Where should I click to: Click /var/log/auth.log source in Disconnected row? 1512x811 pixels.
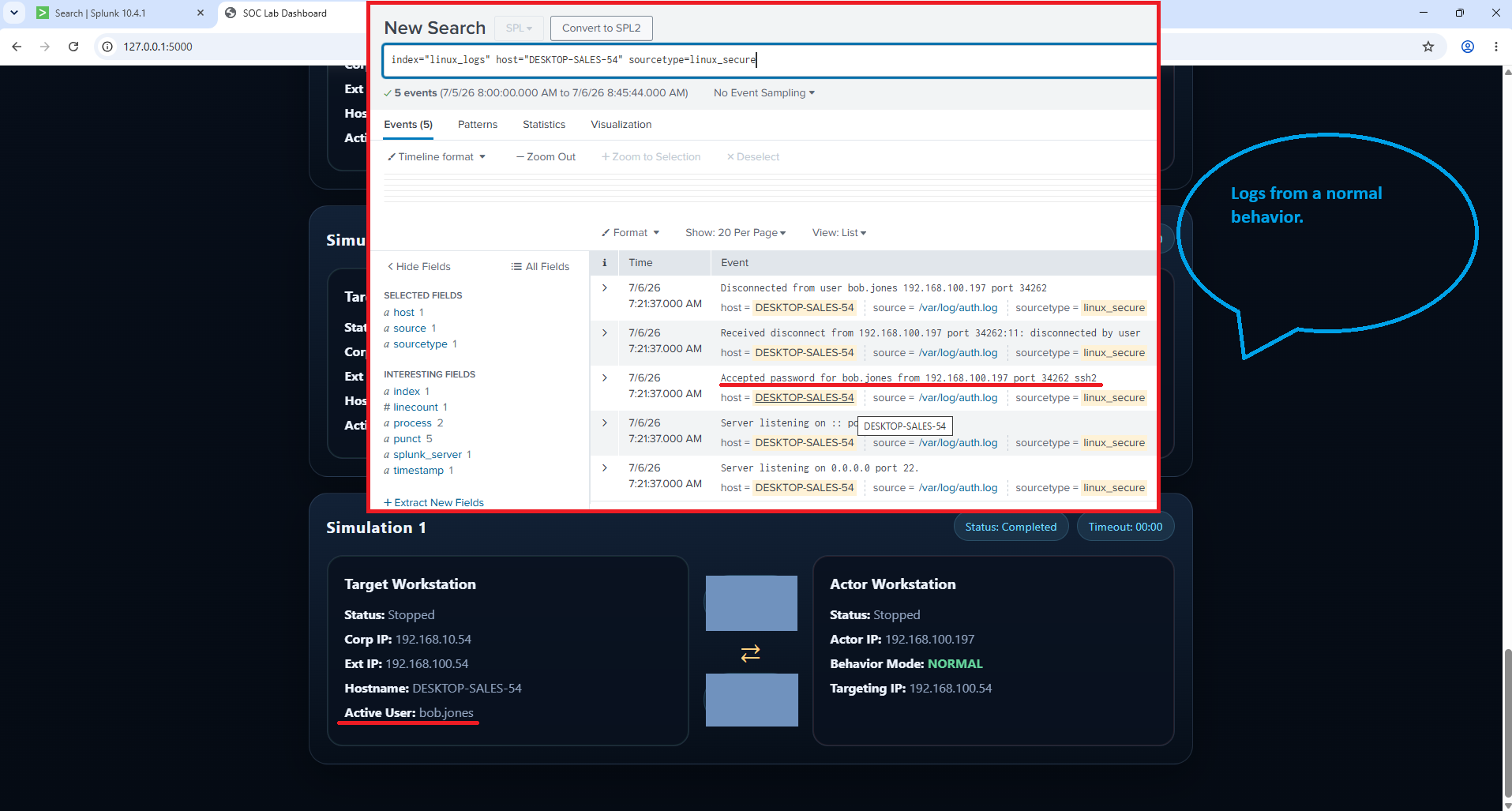(x=958, y=308)
